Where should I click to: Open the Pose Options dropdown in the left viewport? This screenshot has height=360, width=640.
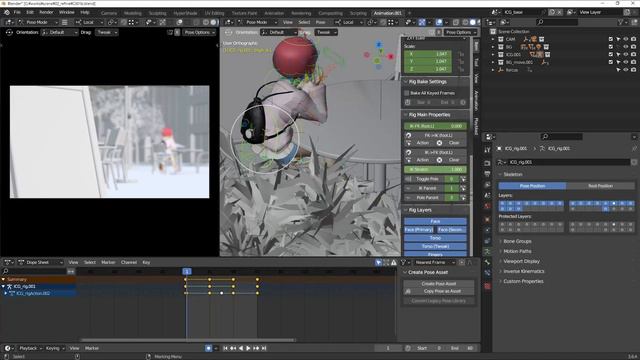coord(199,32)
